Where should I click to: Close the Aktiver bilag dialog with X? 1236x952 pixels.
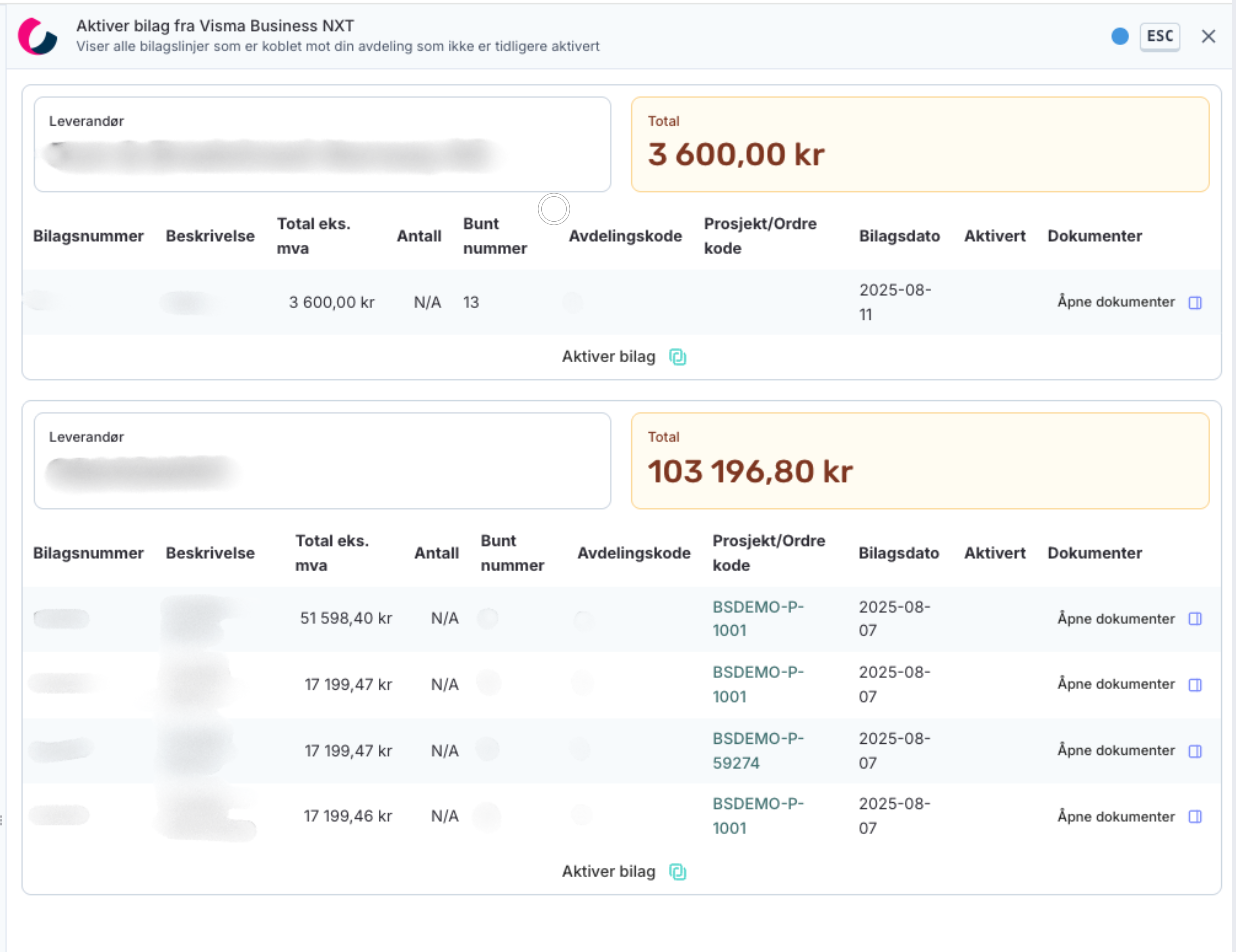tap(1208, 36)
